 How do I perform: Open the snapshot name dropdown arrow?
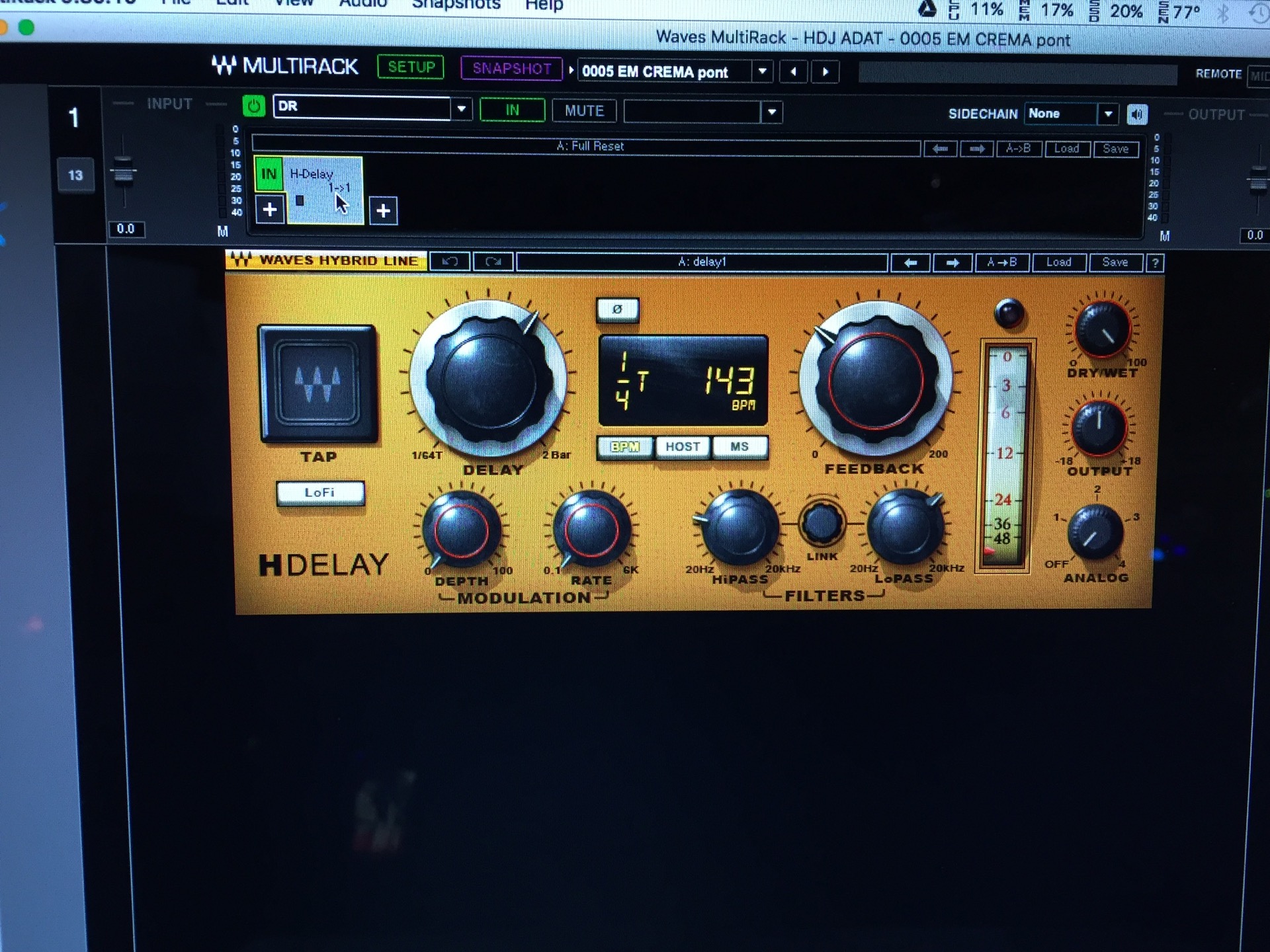763,71
